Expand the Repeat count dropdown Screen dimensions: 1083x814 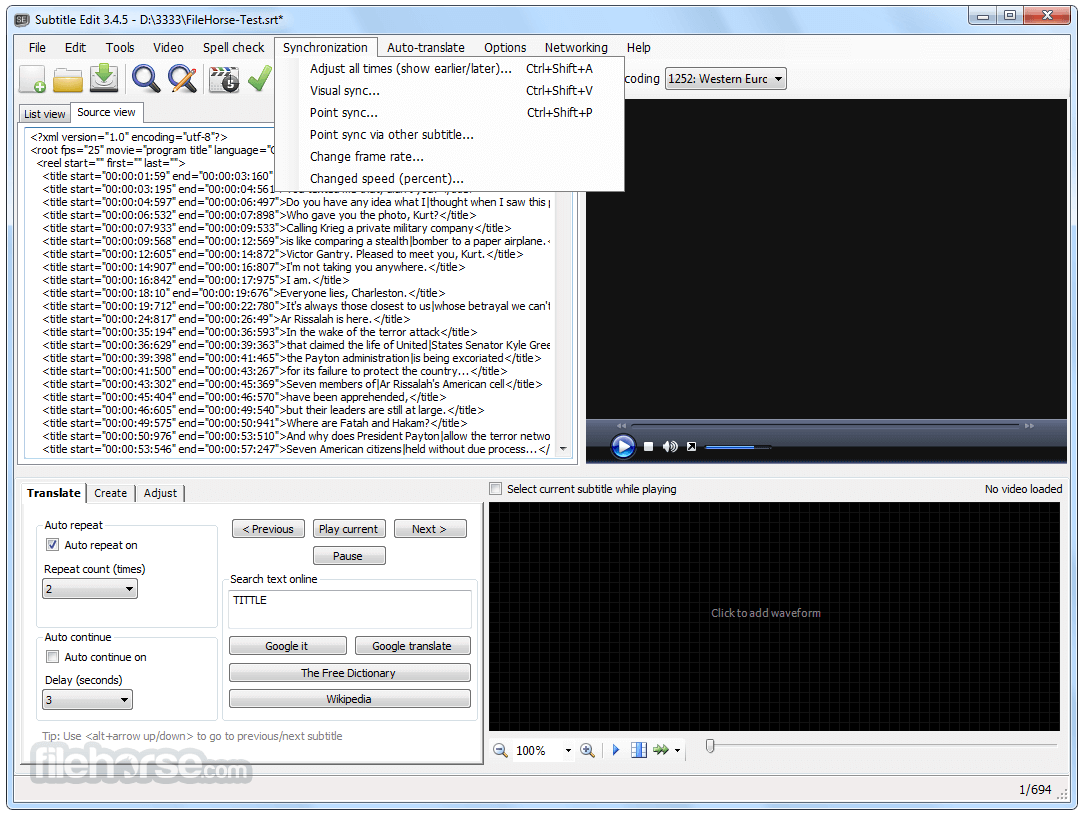point(89,589)
